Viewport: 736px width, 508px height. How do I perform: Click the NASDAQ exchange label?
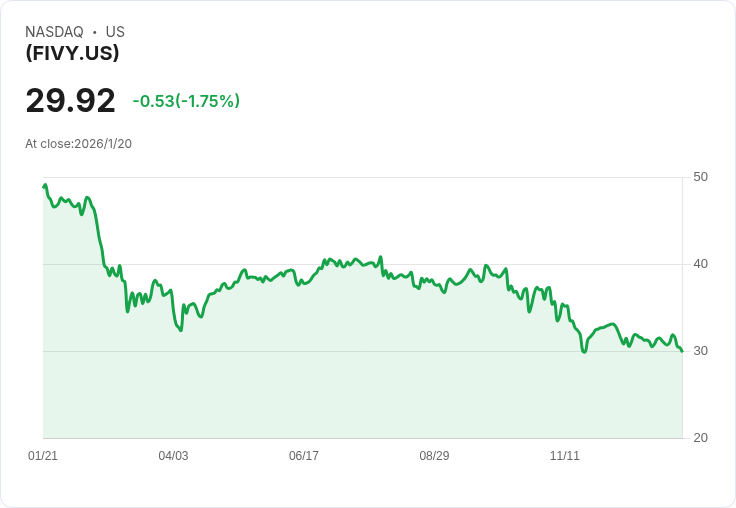(x=54, y=32)
